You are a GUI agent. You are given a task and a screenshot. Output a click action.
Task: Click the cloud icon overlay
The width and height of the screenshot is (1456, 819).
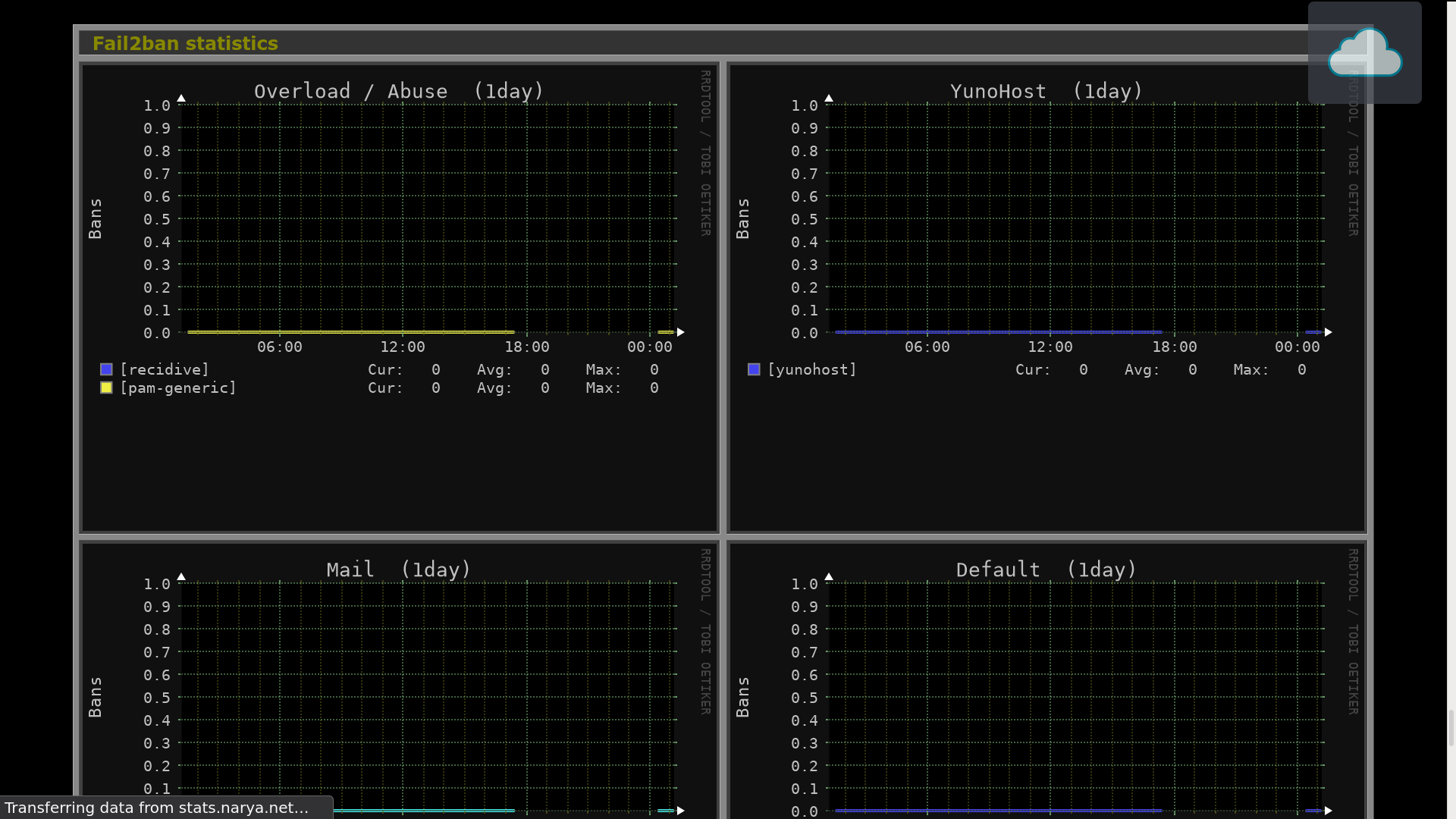(x=1364, y=53)
